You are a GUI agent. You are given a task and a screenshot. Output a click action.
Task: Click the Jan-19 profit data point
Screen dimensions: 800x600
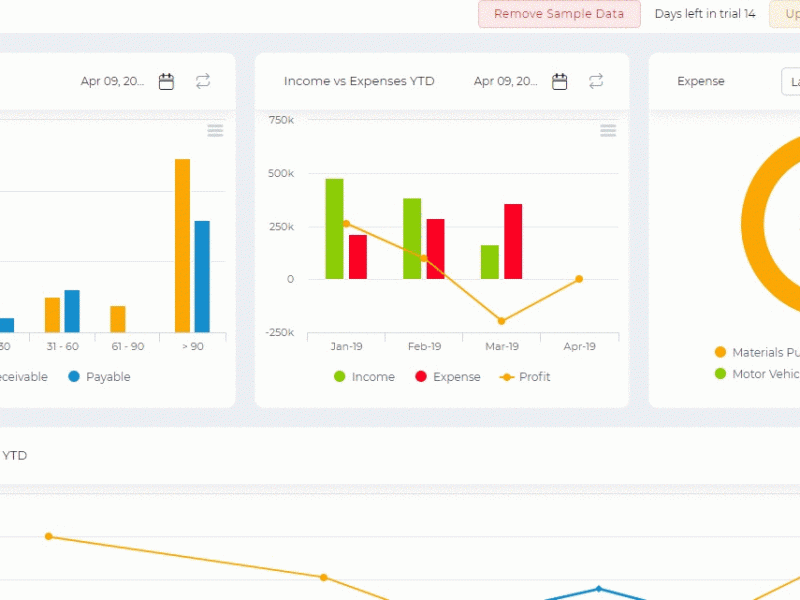pyautogui.click(x=346, y=223)
